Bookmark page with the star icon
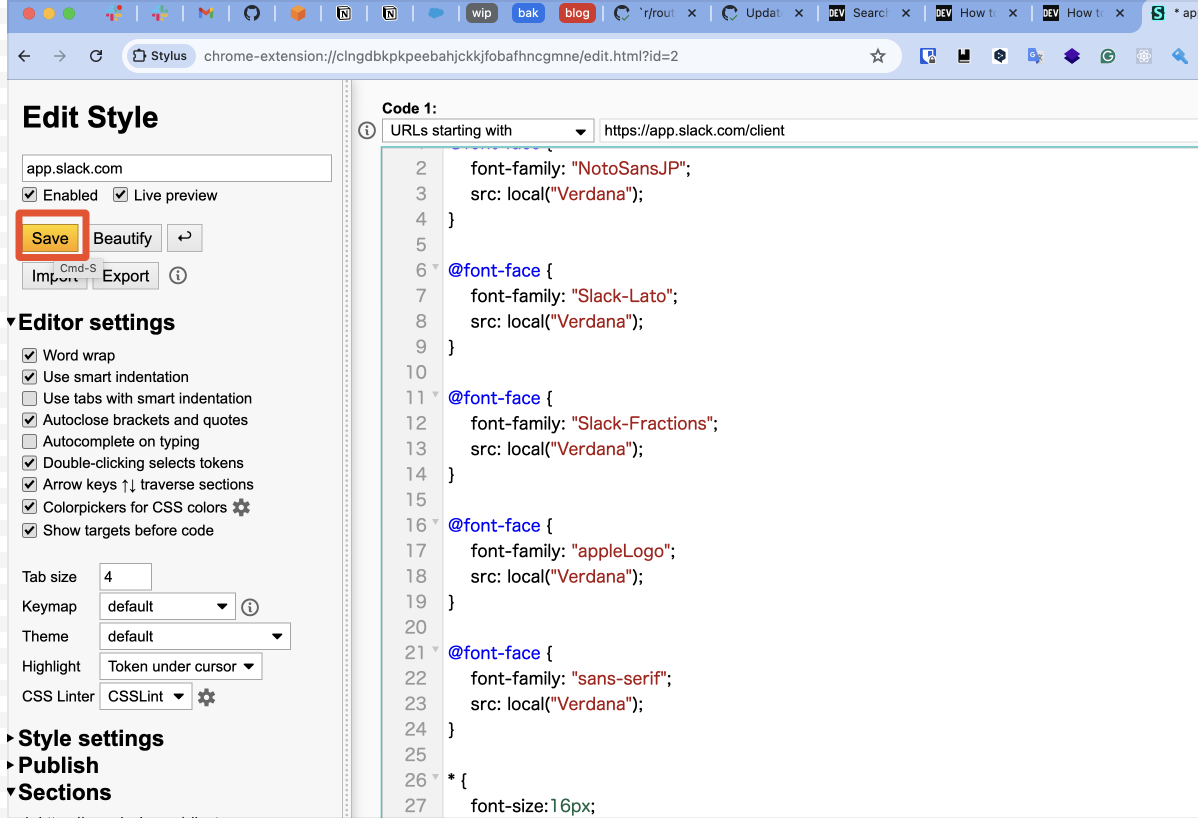 pos(878,56)
